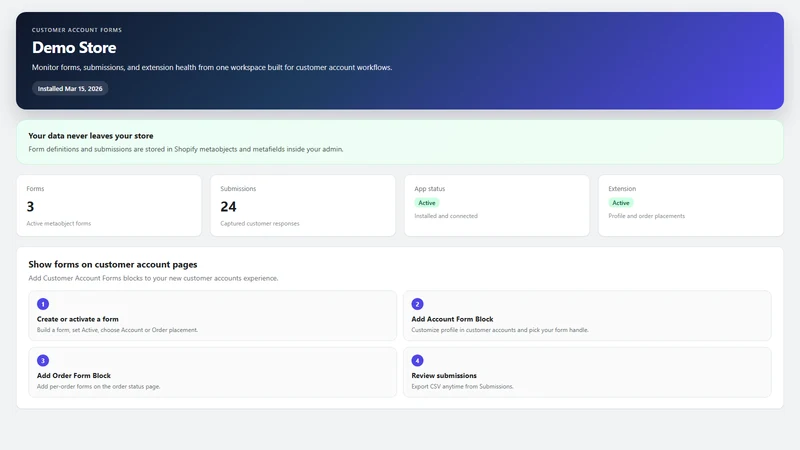
Task: Click 'Show forms on customer account pages' heading
Action: click(113, 264)
